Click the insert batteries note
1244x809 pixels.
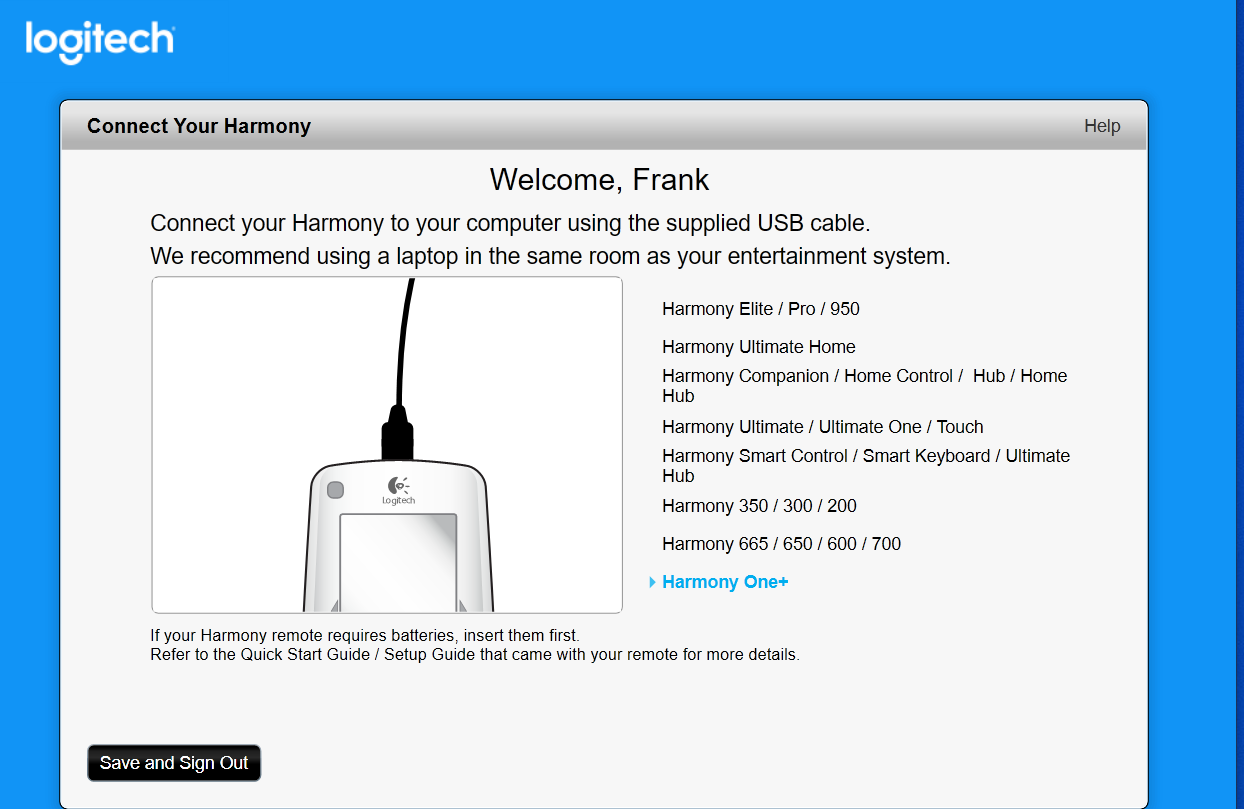pos(365,635)
